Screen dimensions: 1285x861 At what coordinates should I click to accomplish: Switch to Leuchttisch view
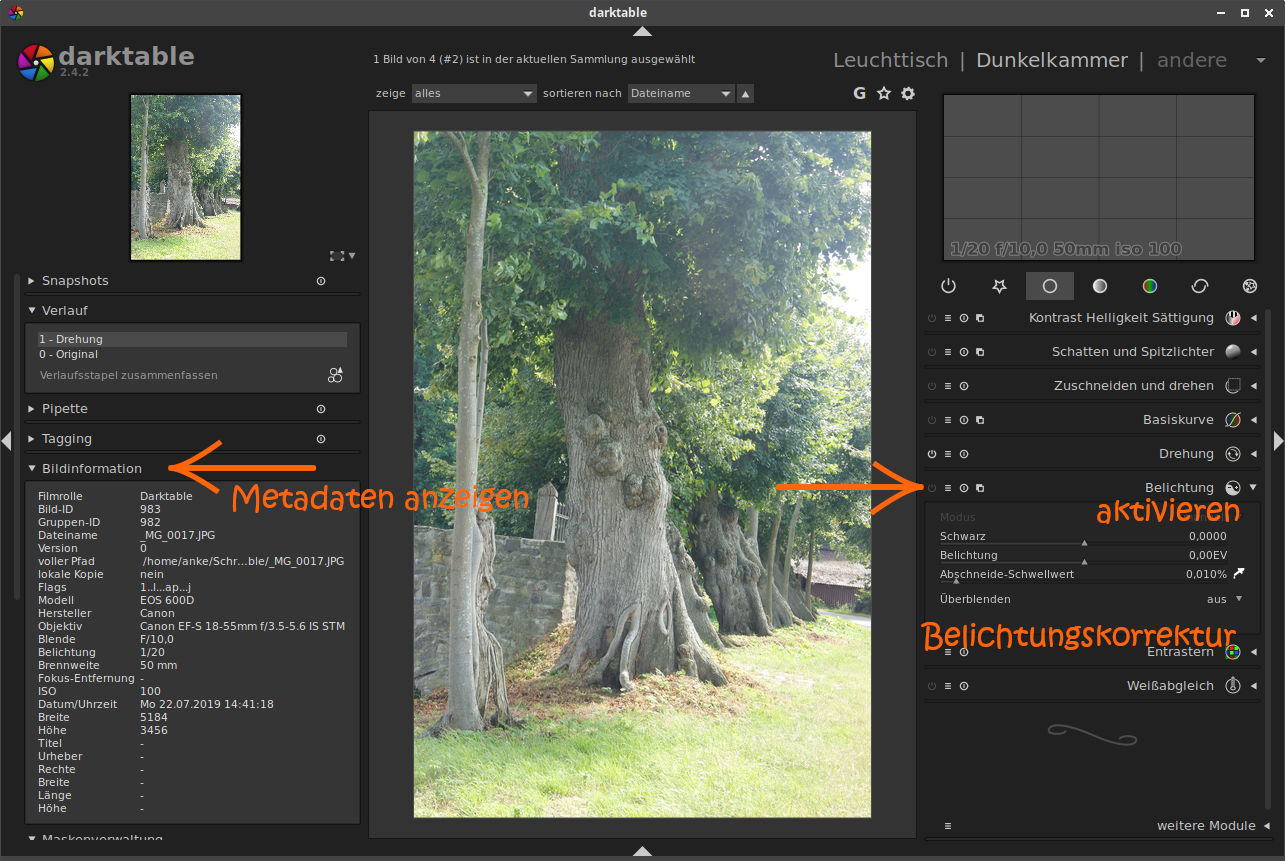point(890,60)
